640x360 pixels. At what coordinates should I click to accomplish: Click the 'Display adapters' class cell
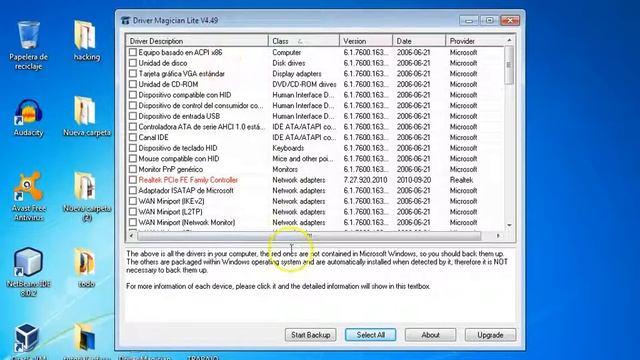pos(297,74)
